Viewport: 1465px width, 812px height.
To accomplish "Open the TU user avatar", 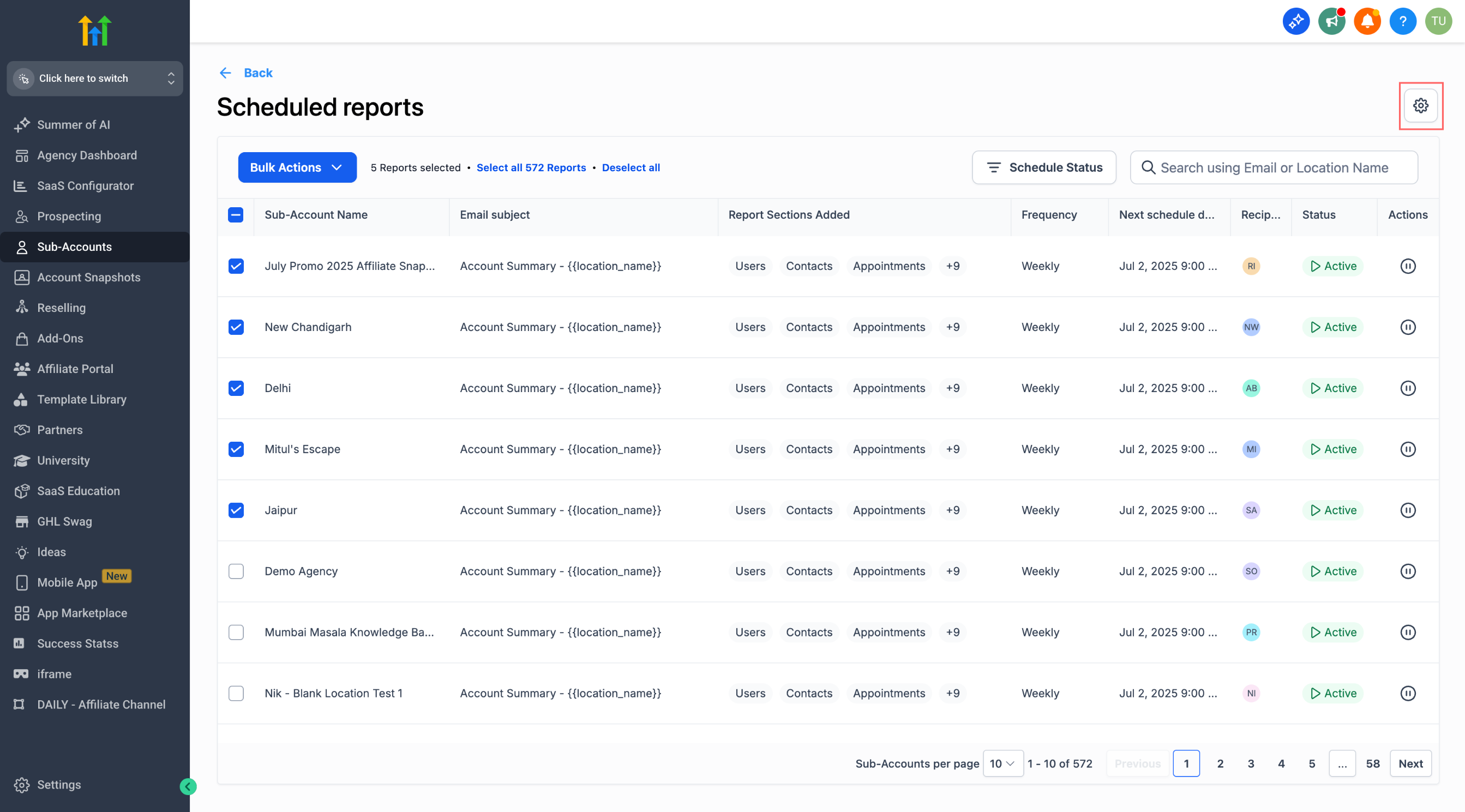I will [x=1438, y=22].
